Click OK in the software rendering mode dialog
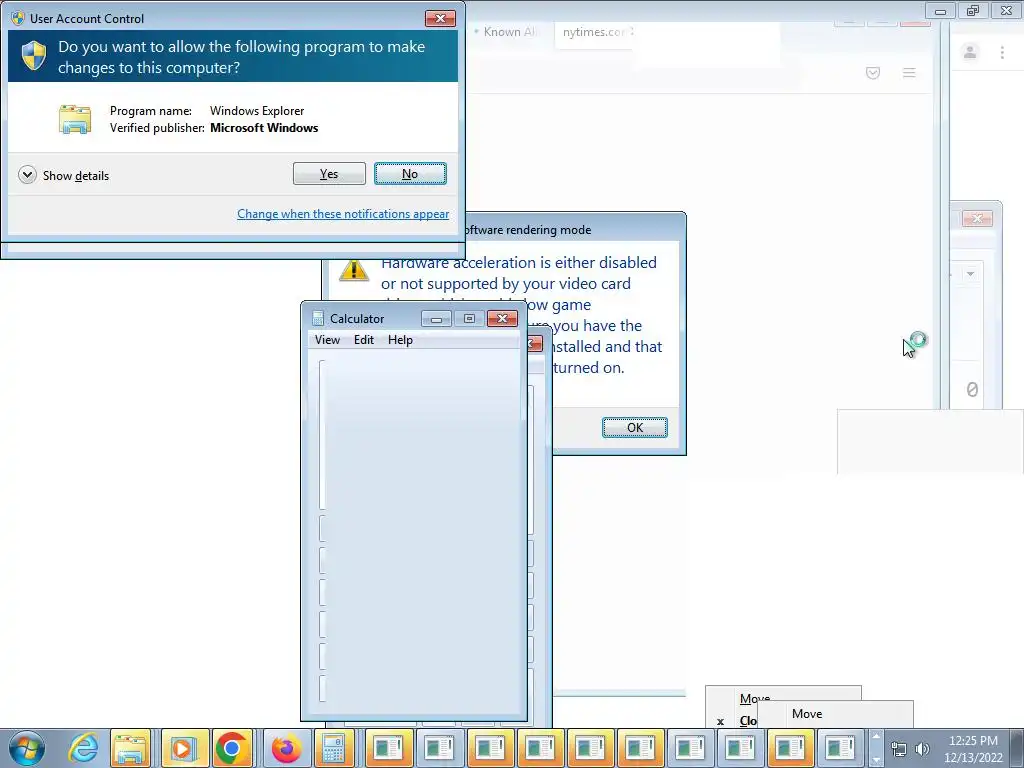The width and height of the screenshot is (1024, 768). pyautogui.click(x=635, y=428)
